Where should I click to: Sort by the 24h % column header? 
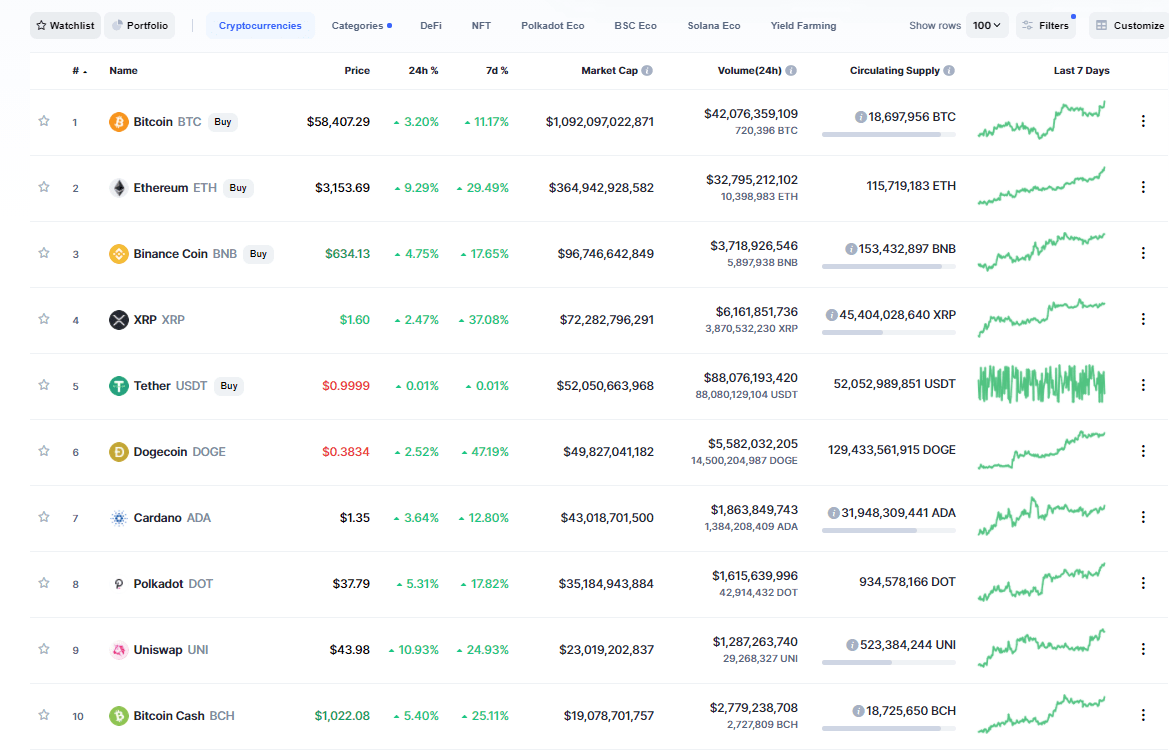(x=423, y=71)
